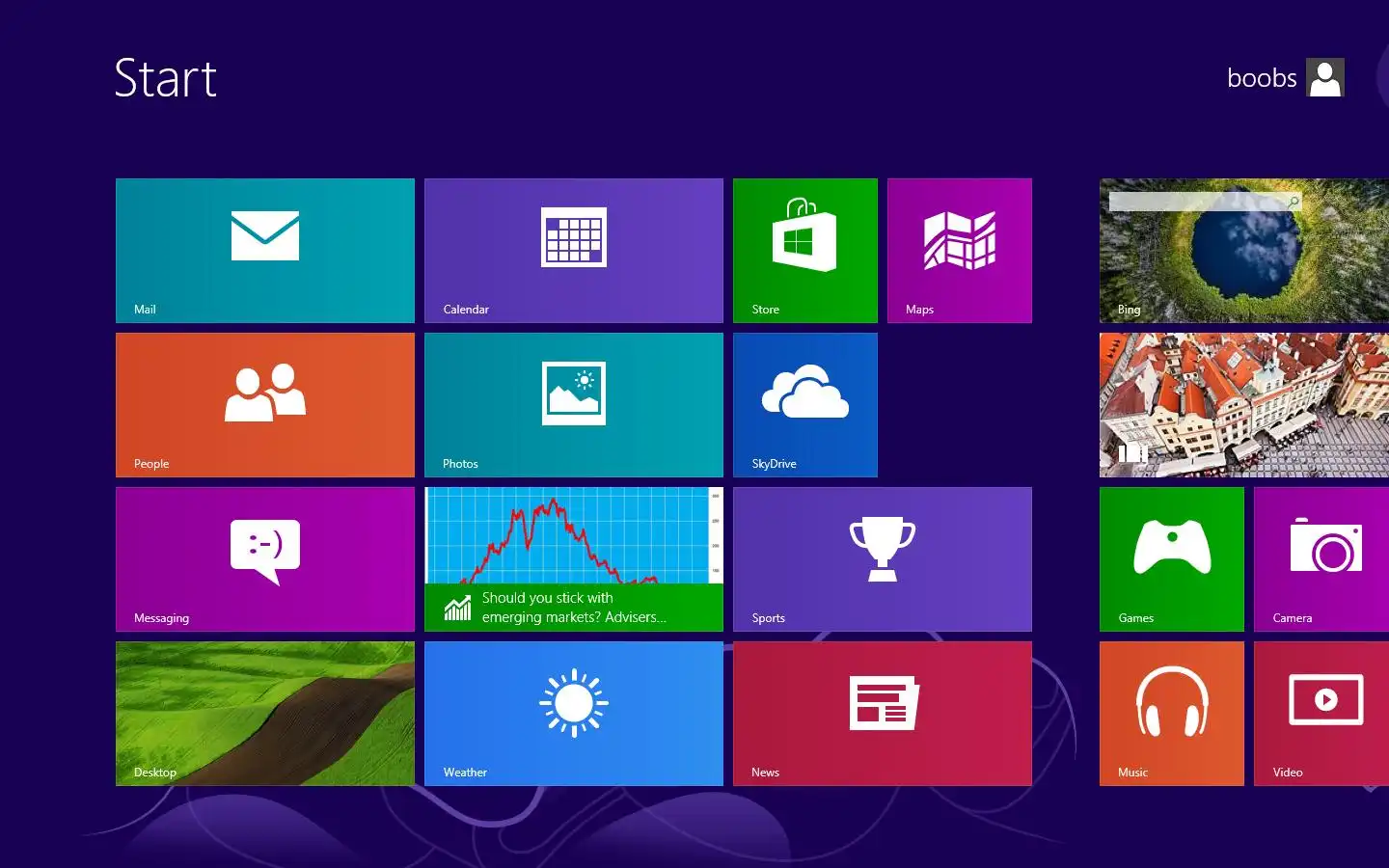Click the Start heading text
Image resolution: width=1389 pixels, height=868 pixels.
pos(166,78)
